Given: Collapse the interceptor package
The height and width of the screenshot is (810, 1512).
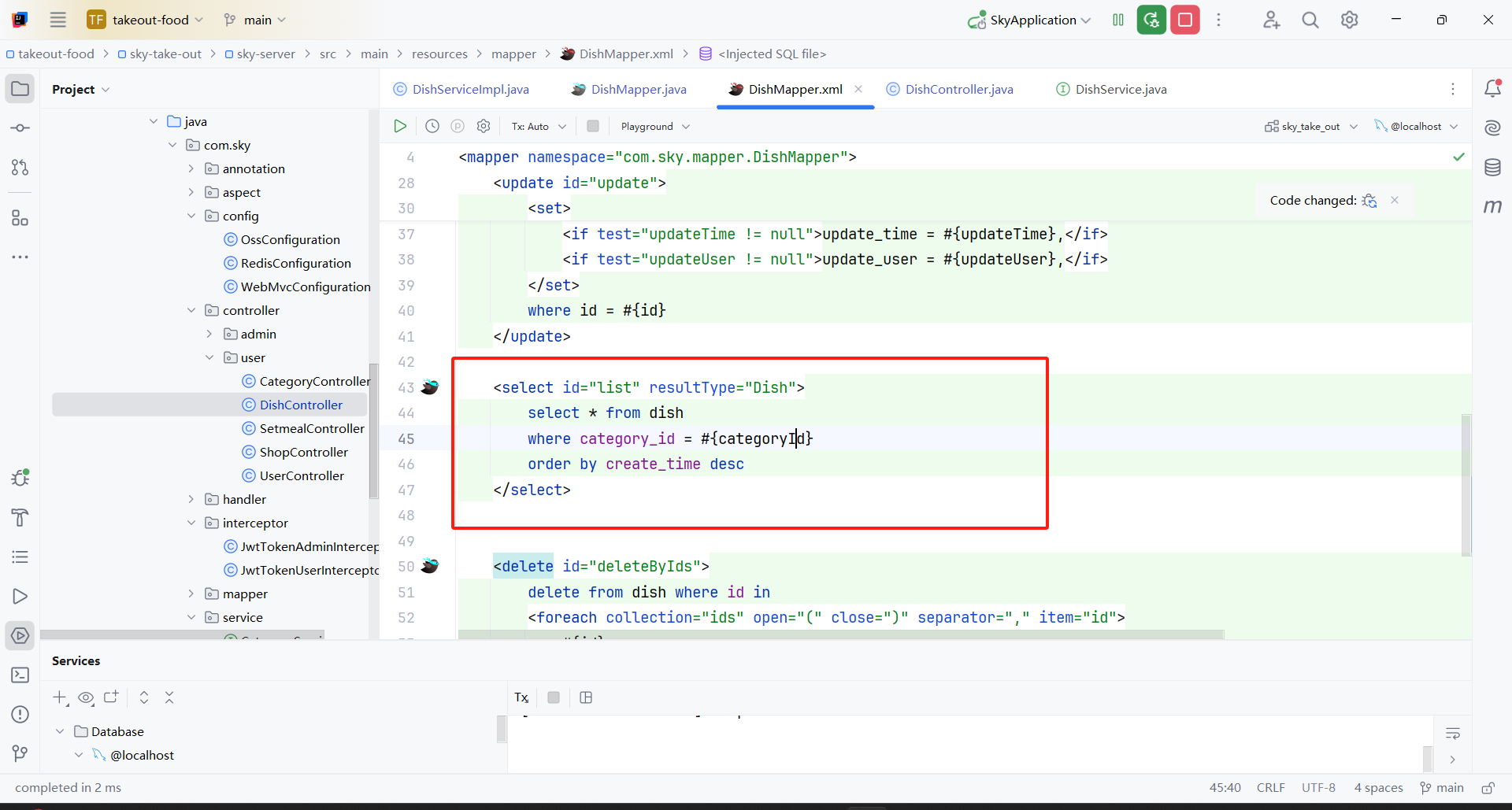Looking at the screenshot, I should click(191, 523).
